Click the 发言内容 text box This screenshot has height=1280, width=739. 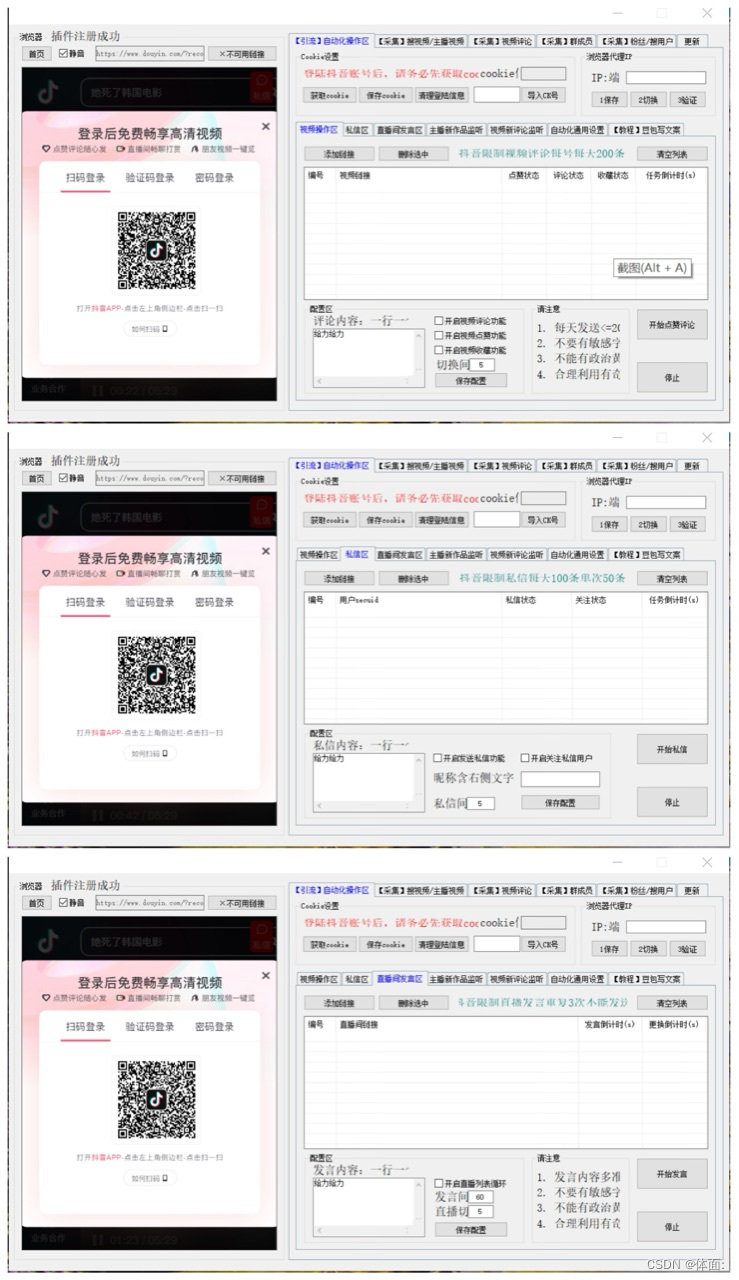[x=367, y=1206]
